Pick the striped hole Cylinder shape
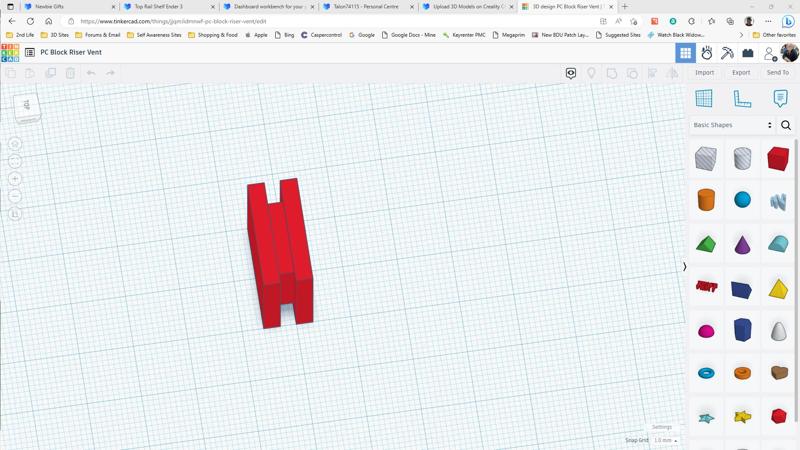This screenshot has height=450, width=800. coord(742,159)
